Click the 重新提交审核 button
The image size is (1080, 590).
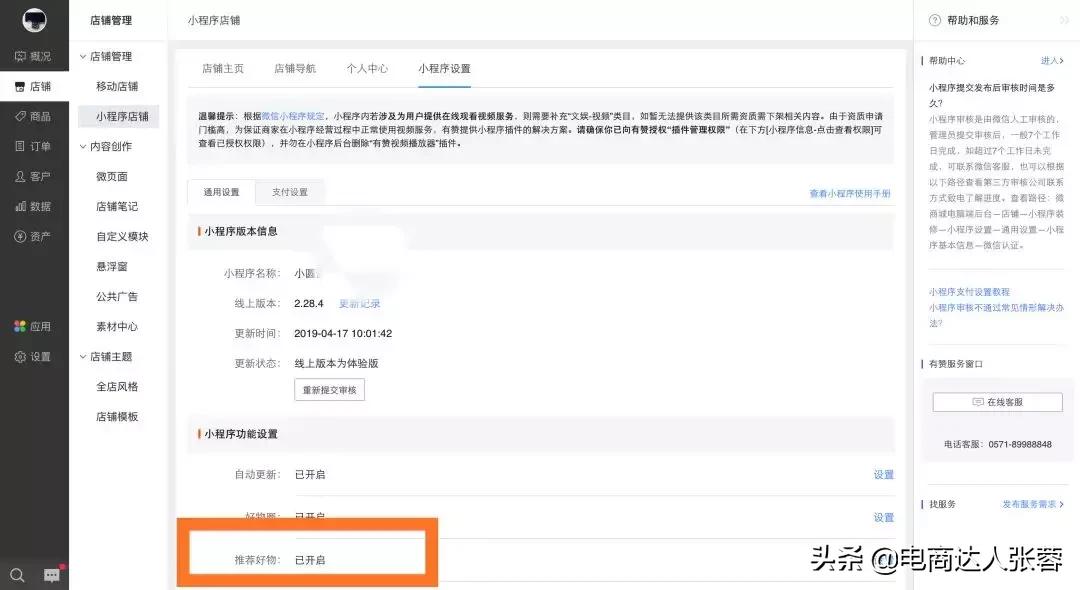coord(328,390)
